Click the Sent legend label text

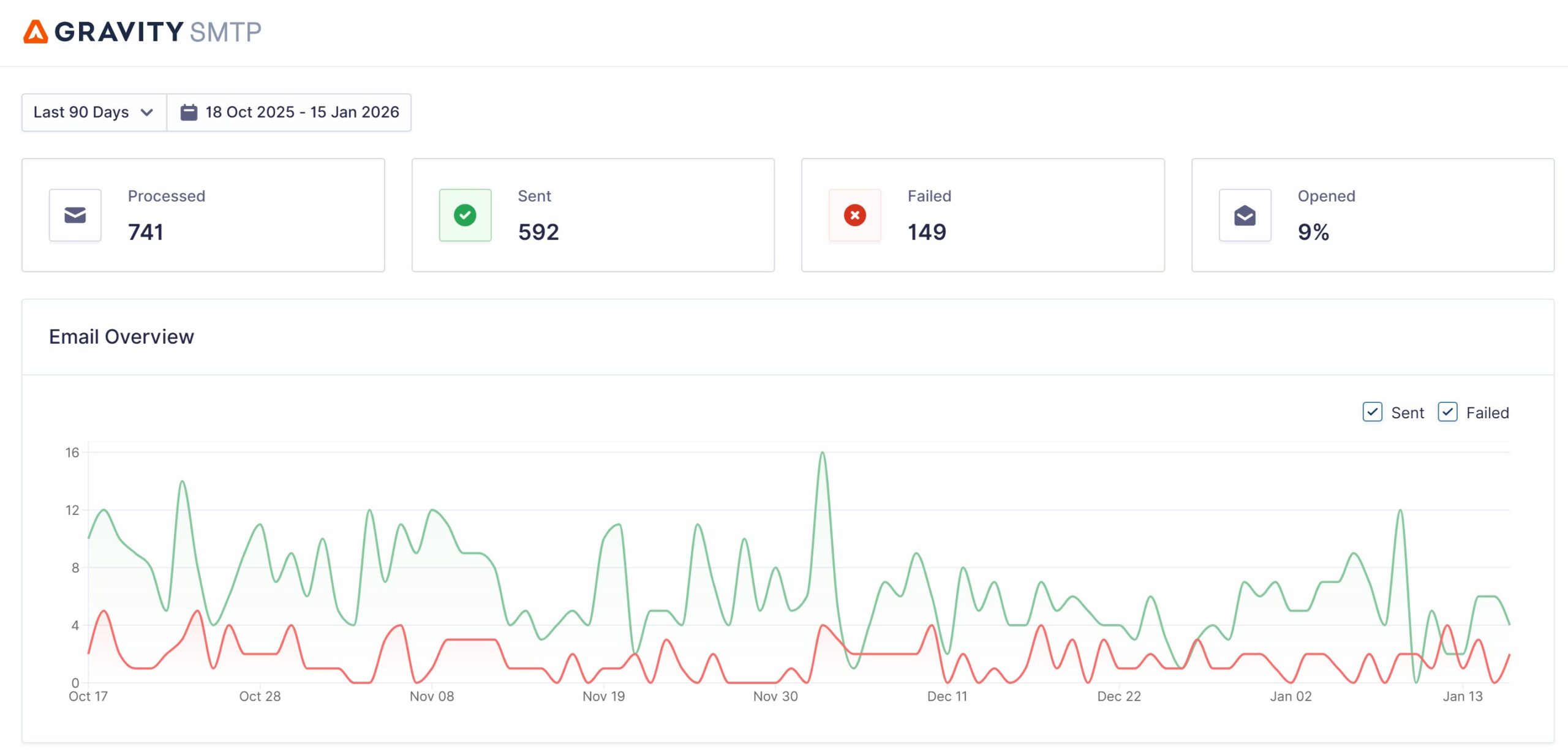point(1407,413)
